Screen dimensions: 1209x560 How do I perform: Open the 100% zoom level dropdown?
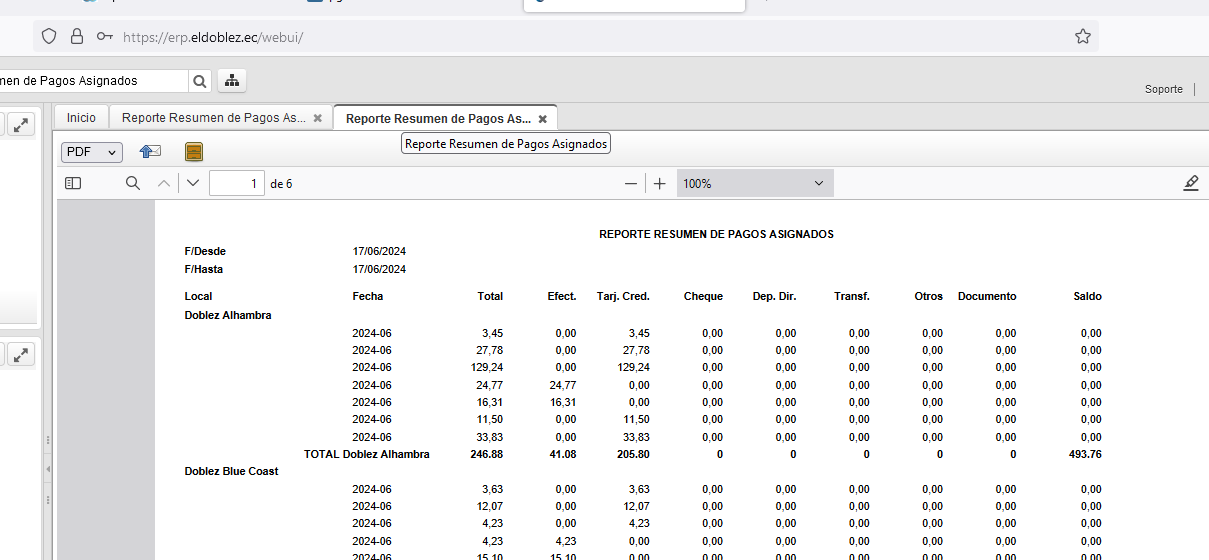[754, 183]
